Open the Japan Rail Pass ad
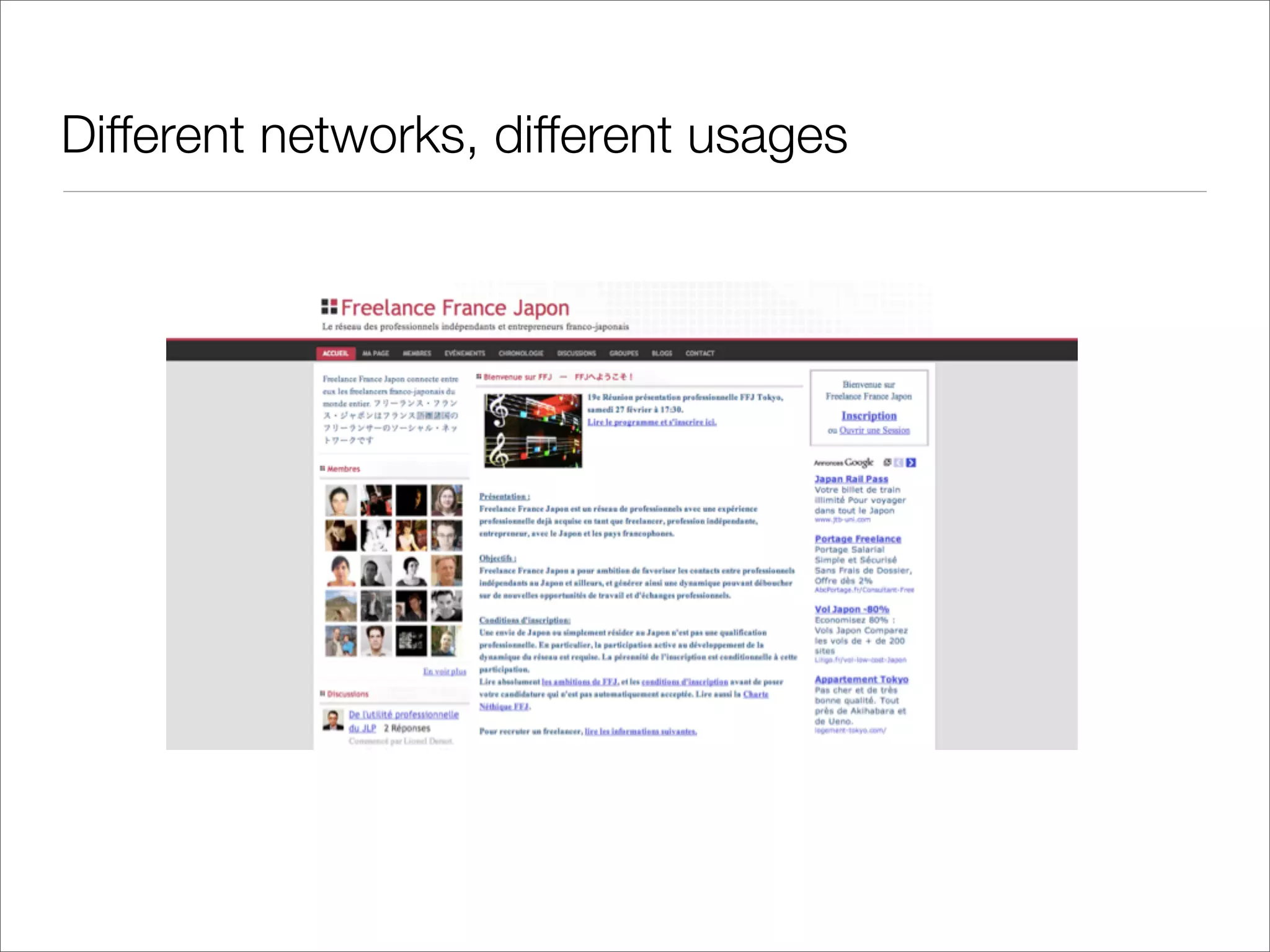This screenshot has height=952, width=1270. coord(851,479)
